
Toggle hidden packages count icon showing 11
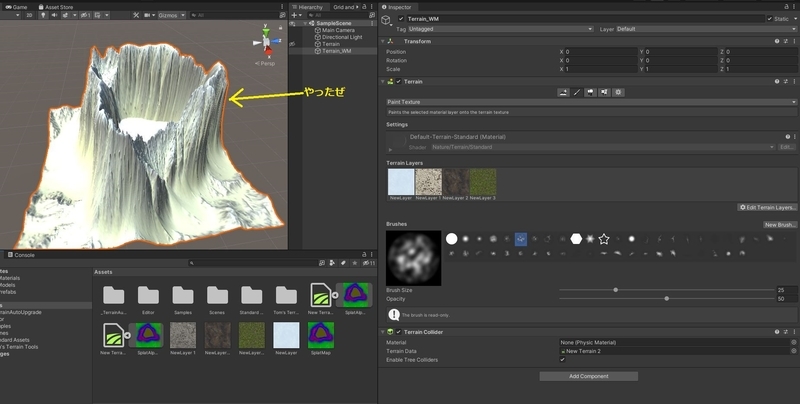click(x=369, y=263)
